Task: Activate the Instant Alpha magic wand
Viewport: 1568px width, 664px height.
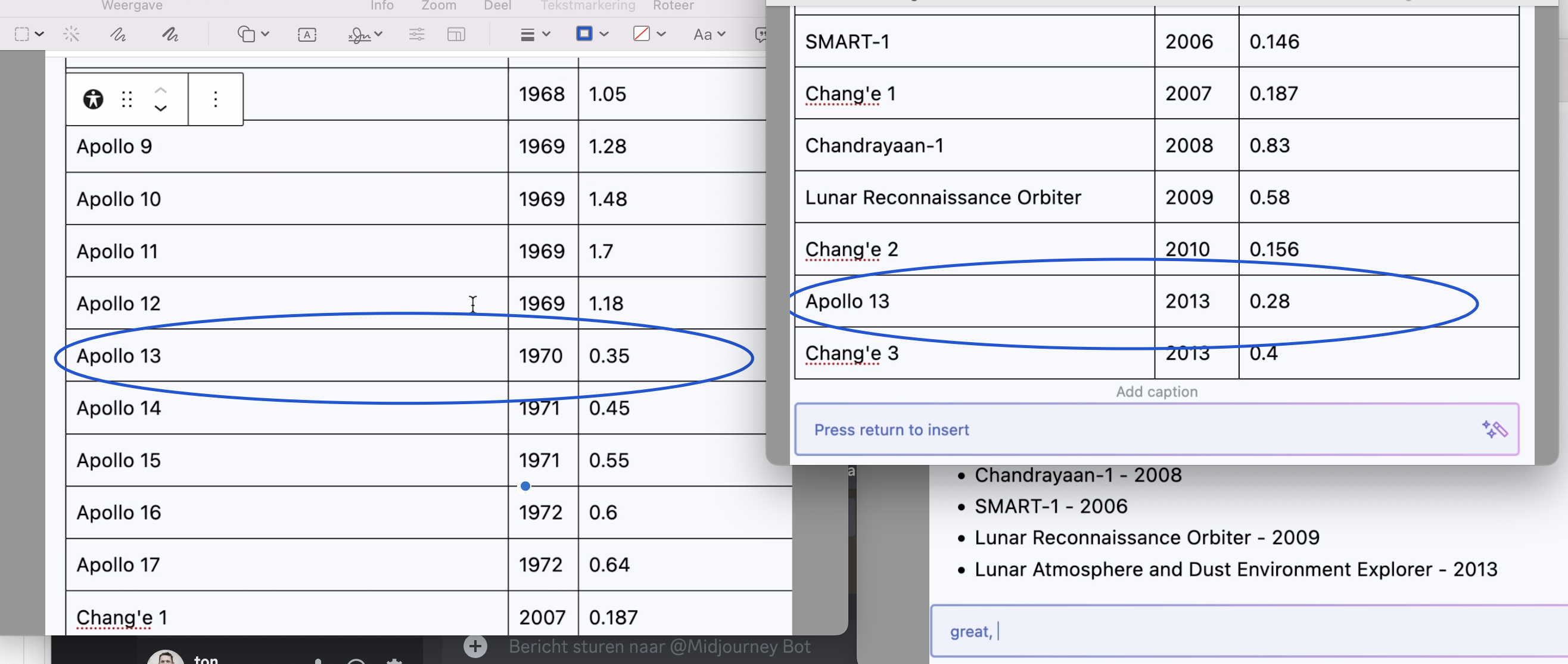Action: pyautogui.click(x=71, y=34)
